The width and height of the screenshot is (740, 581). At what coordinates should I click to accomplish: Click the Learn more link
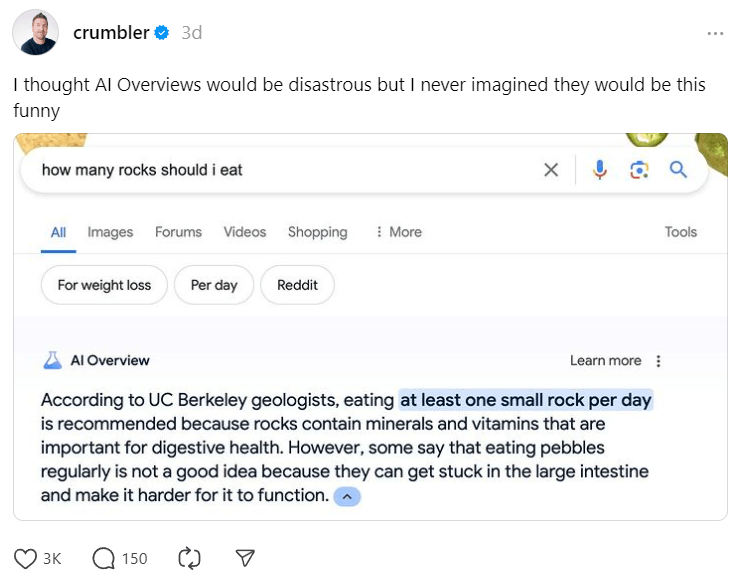tap(605, 361)
